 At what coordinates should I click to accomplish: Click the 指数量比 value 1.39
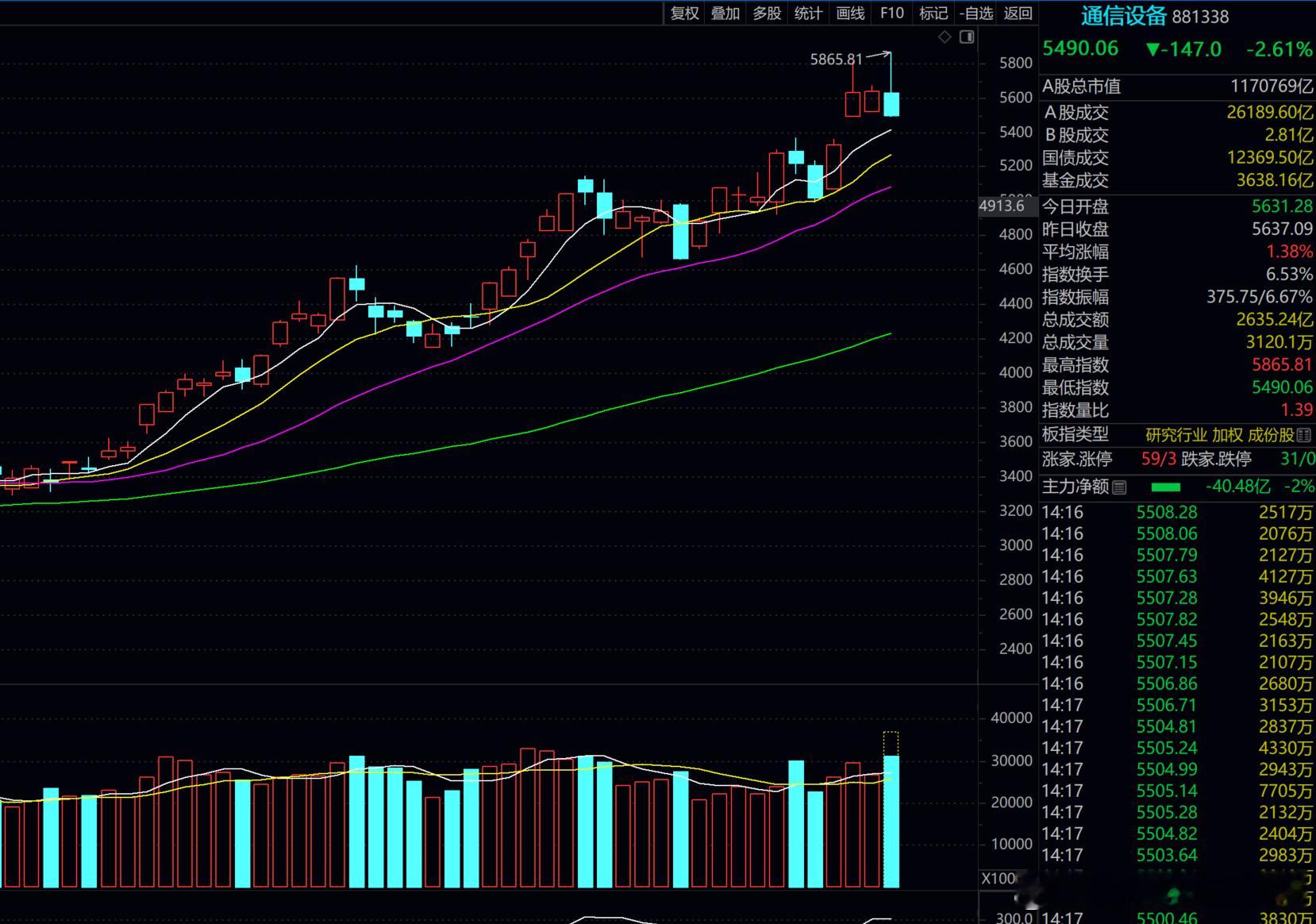[1297, 410]
